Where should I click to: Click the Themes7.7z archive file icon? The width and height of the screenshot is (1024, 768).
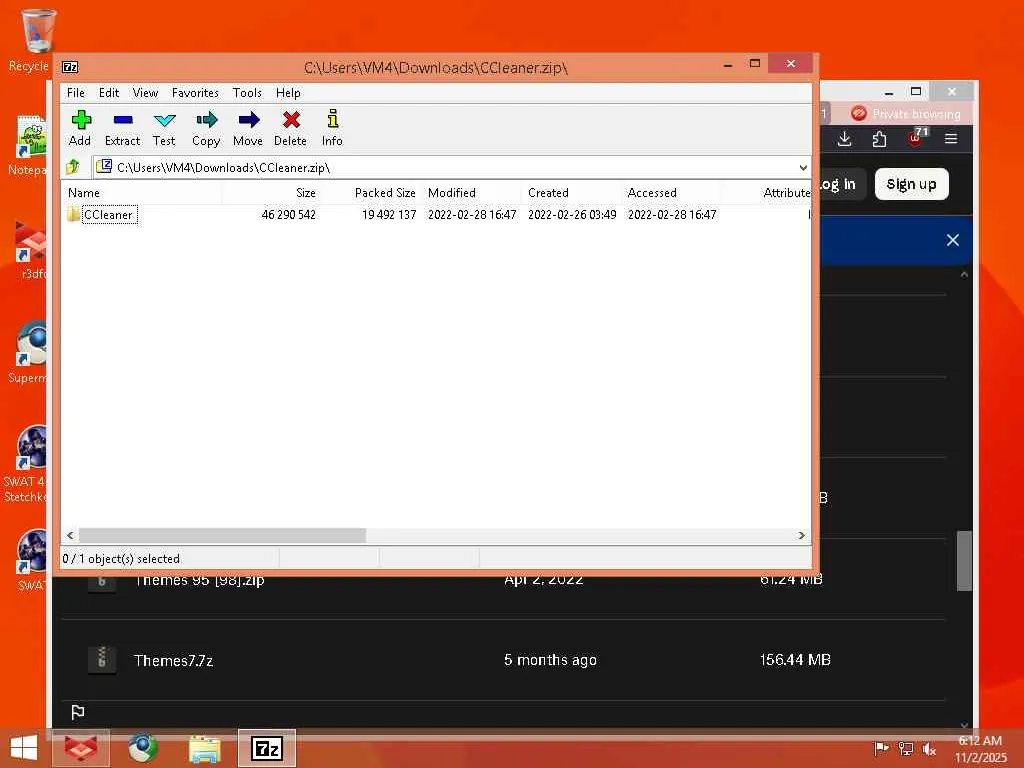pyautogui.click(x=102, y=660)
